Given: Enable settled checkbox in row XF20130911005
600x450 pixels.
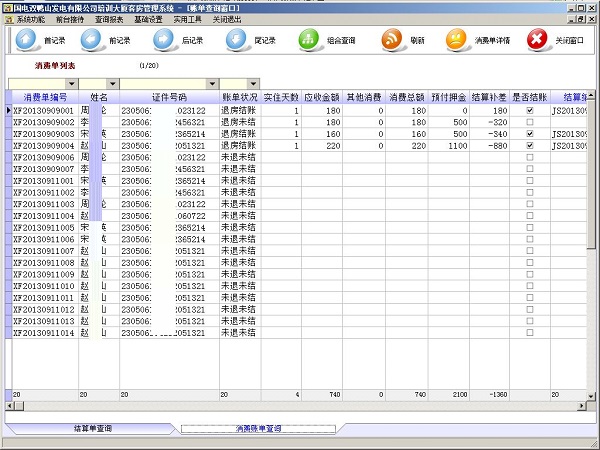Looking at the screenshot, I should click(x=530, y=228).
